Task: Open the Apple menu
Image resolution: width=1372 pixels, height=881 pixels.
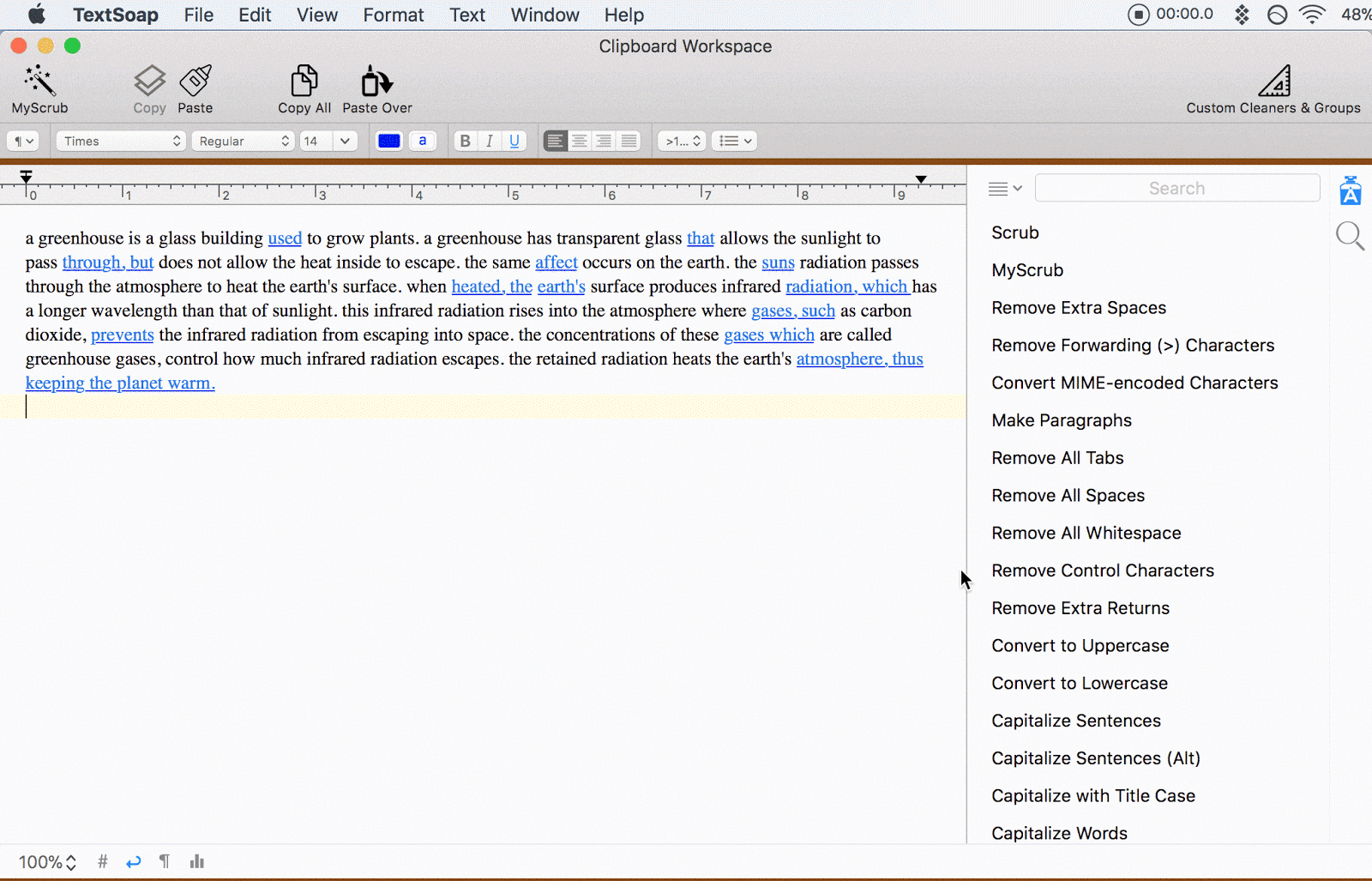Action: click(37, 15)
